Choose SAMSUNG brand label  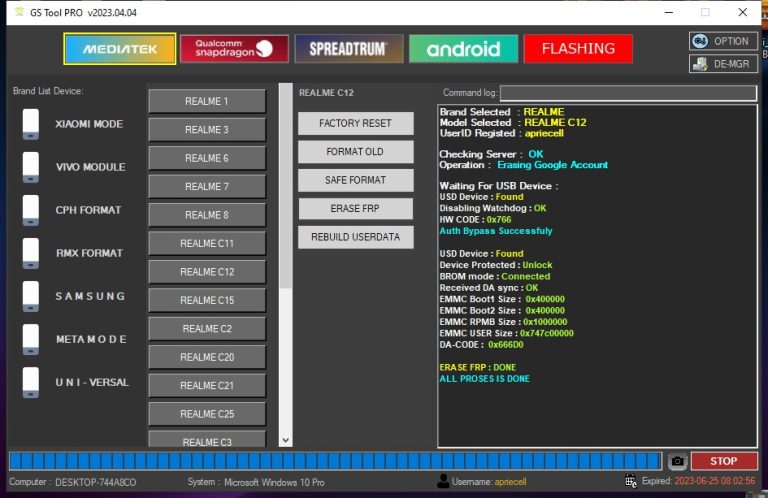point(90,296)
